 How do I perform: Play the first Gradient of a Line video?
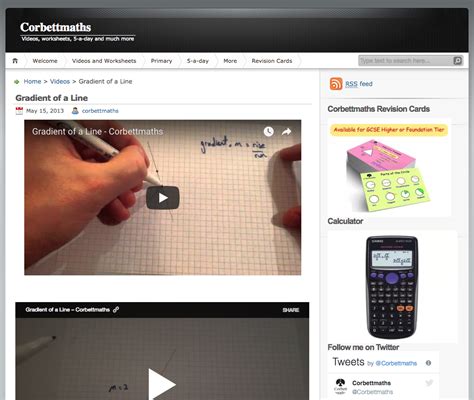click(163, 198)
